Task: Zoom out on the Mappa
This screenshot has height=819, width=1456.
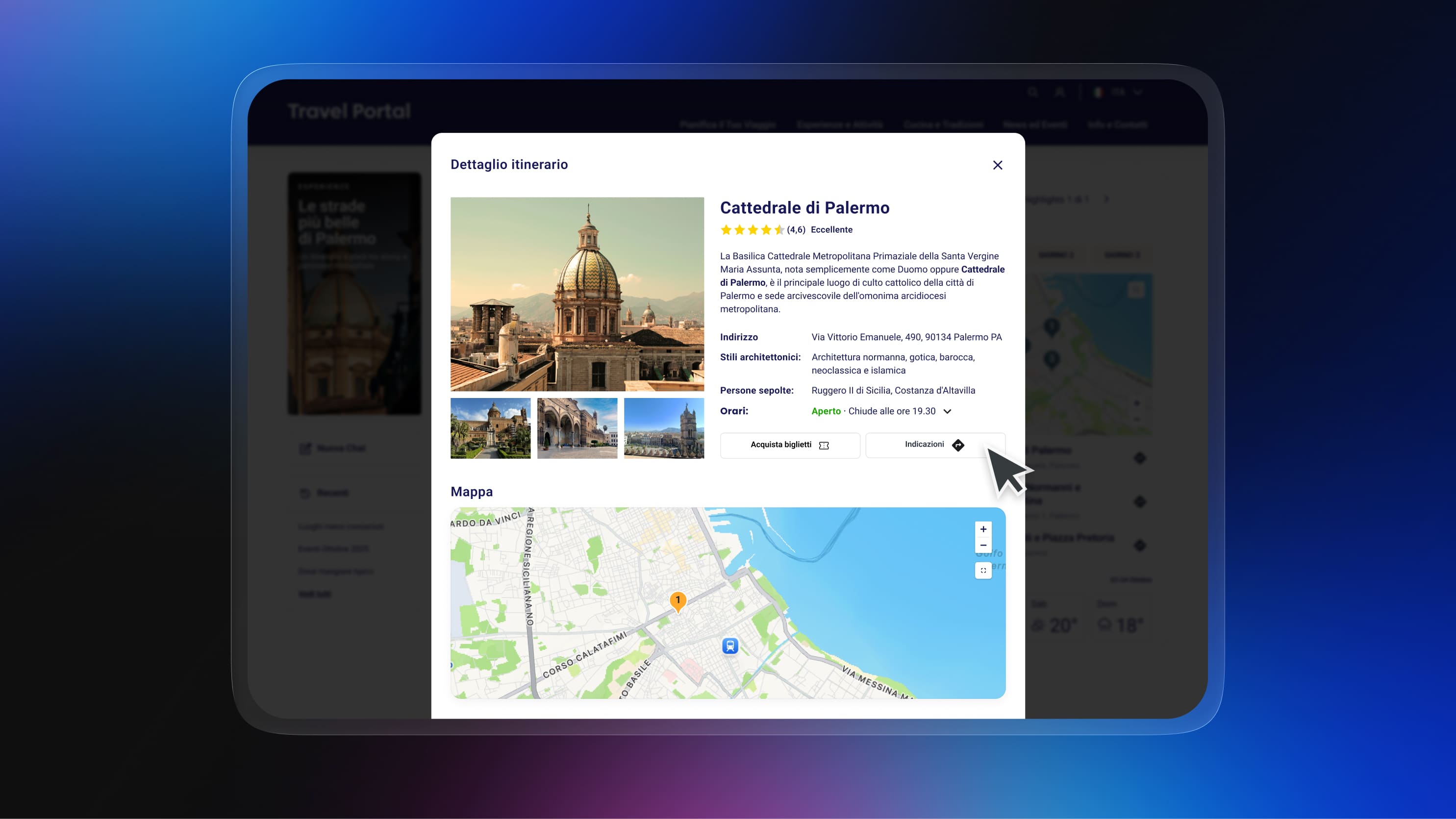Action: 983,546
